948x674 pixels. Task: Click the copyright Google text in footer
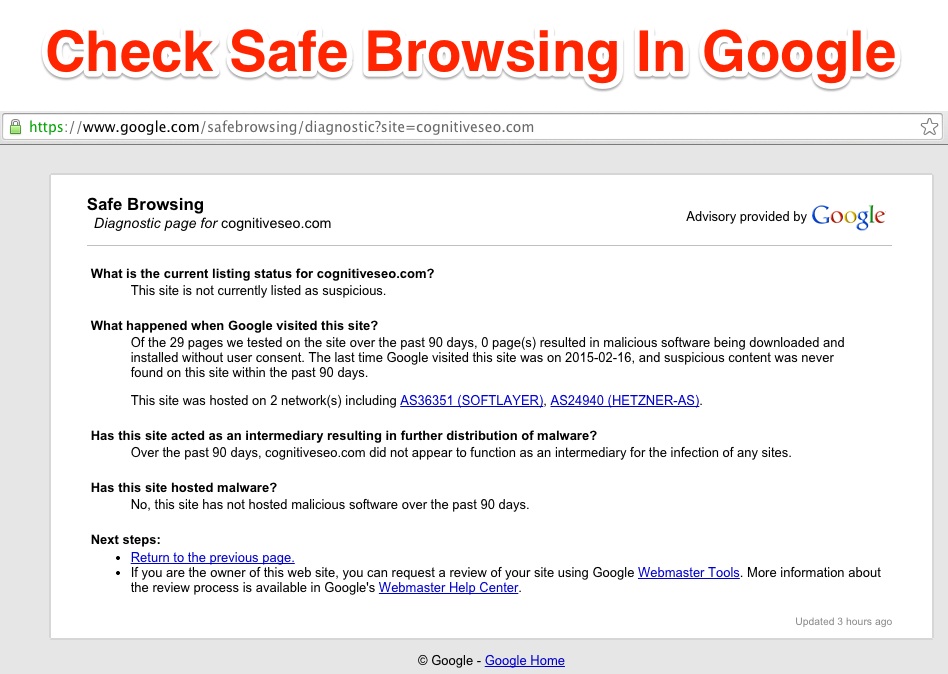pos(447,660)
